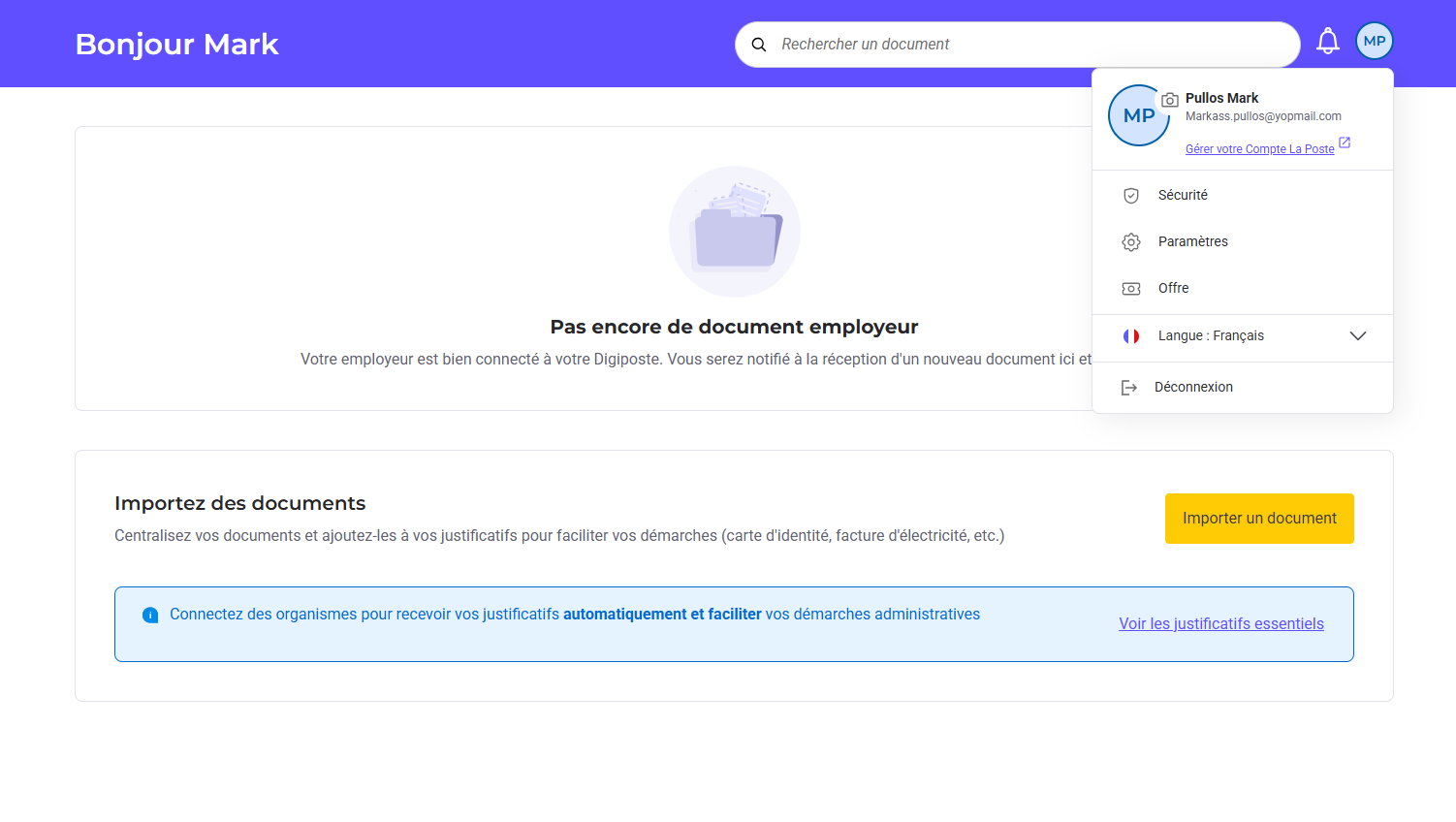Open Sécurité from the profile menu
This screenshot has width=1456, height=822.
(1183, 196)
